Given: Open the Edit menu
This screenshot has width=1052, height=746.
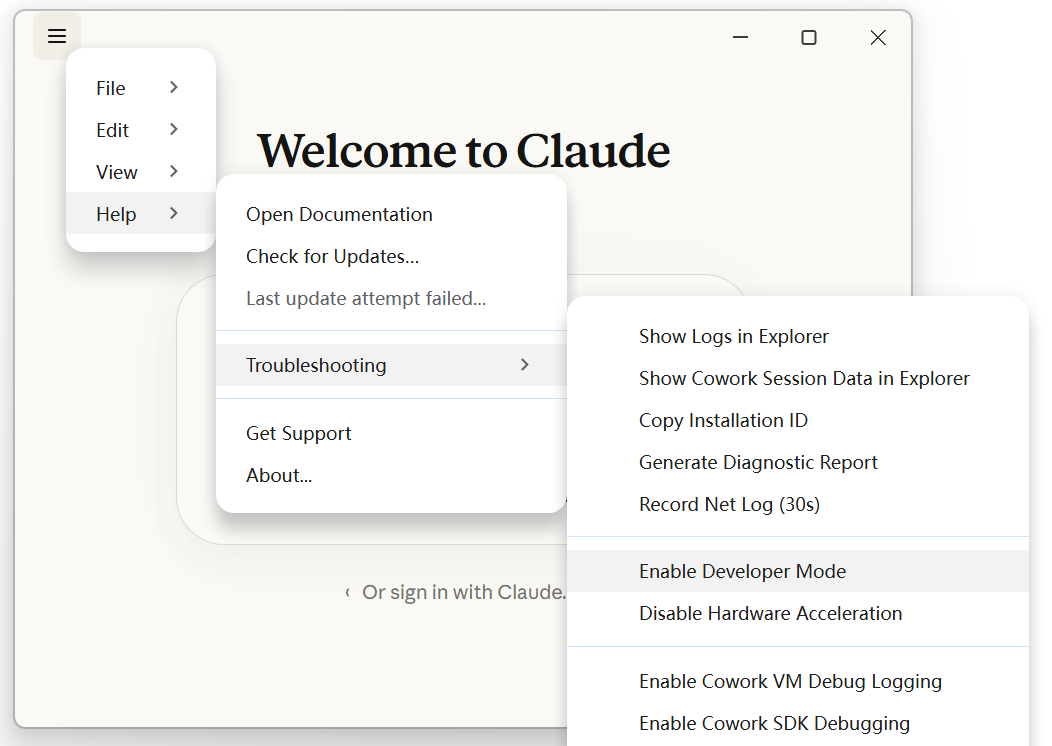Looking at the screenshot, I should tap(140, 130).
